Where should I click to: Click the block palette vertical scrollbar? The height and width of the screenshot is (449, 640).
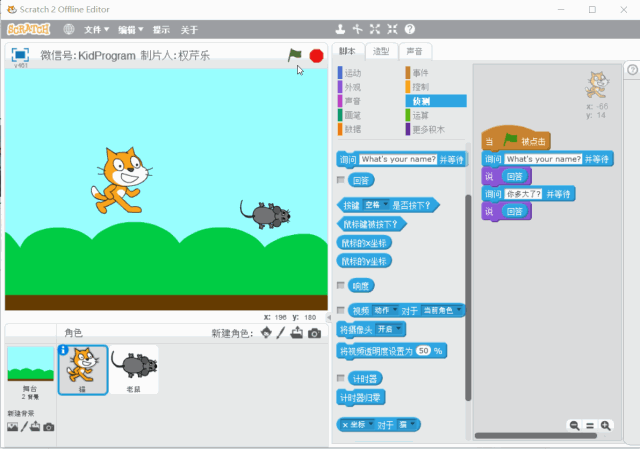coord(468,298)
